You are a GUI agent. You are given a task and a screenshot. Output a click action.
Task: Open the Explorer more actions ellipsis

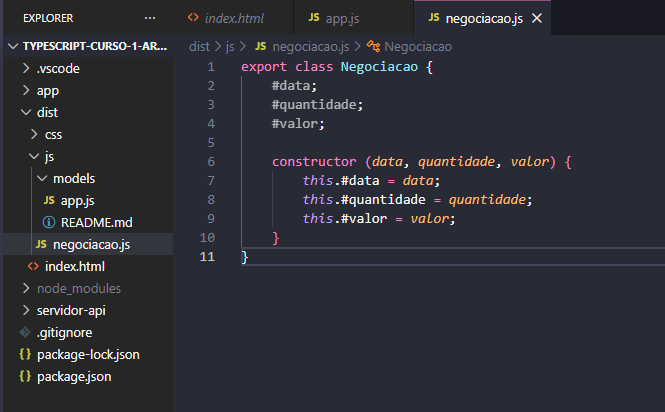pyautogui.click(x=150, y=19)
